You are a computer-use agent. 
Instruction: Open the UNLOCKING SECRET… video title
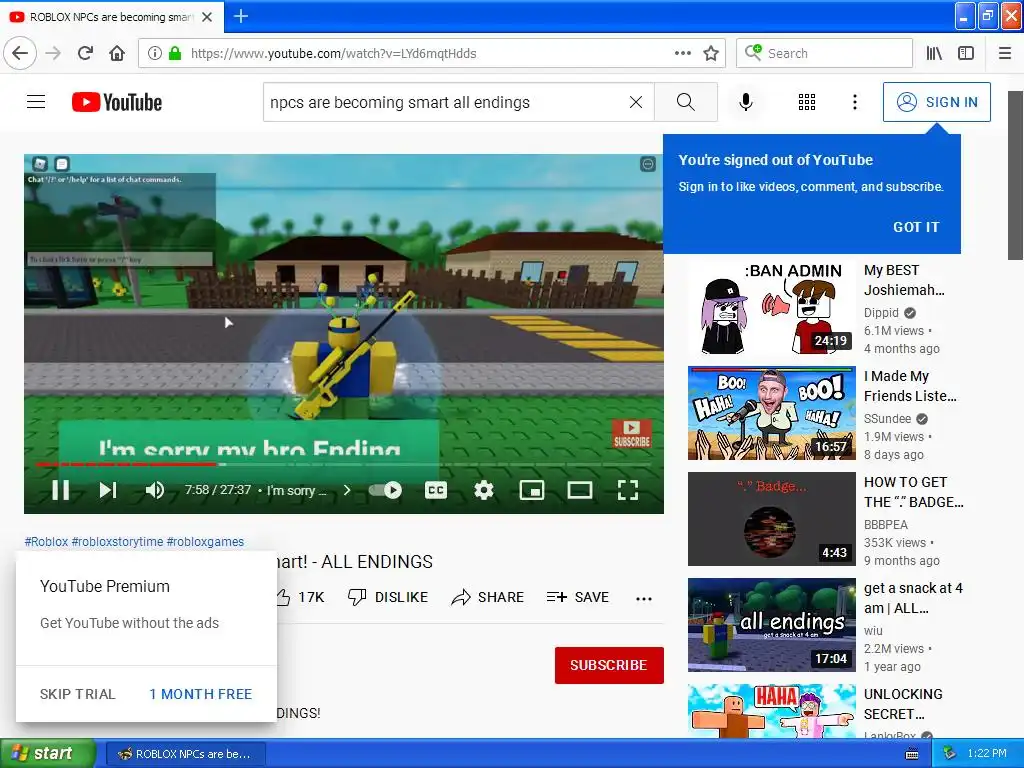click(x=903, y=703)
